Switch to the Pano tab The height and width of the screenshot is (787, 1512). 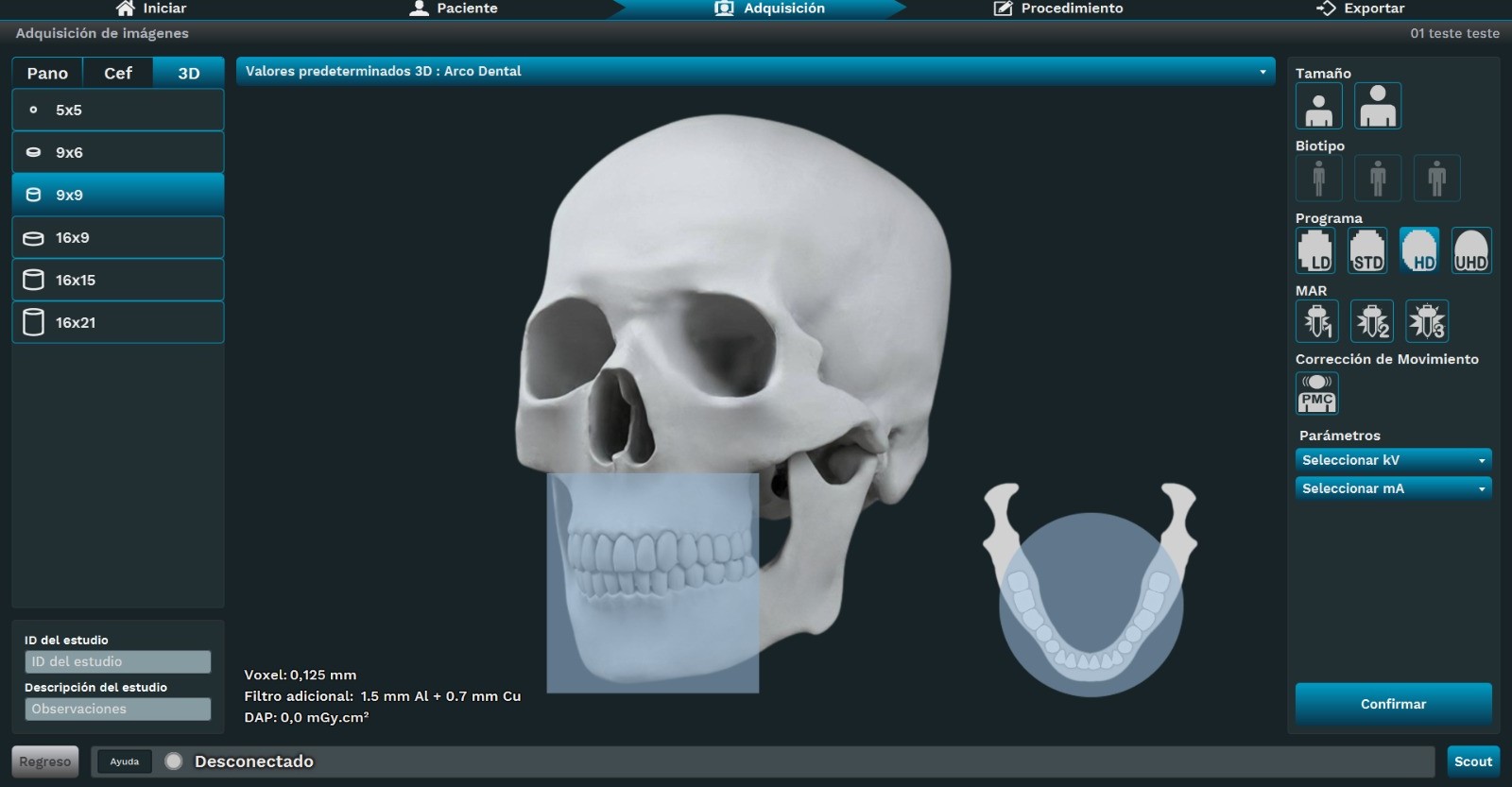point(47,73)
